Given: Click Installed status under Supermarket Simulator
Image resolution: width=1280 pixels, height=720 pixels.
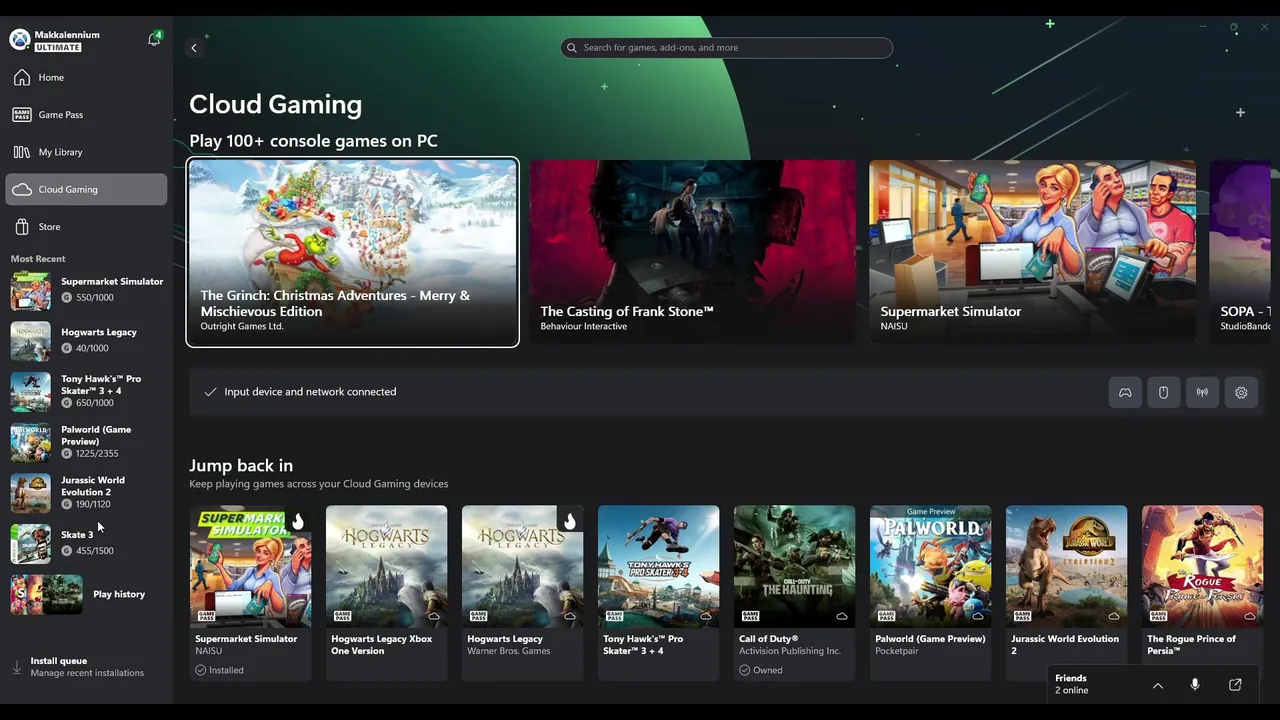Looking at the screenshot, I should point(220,670).
